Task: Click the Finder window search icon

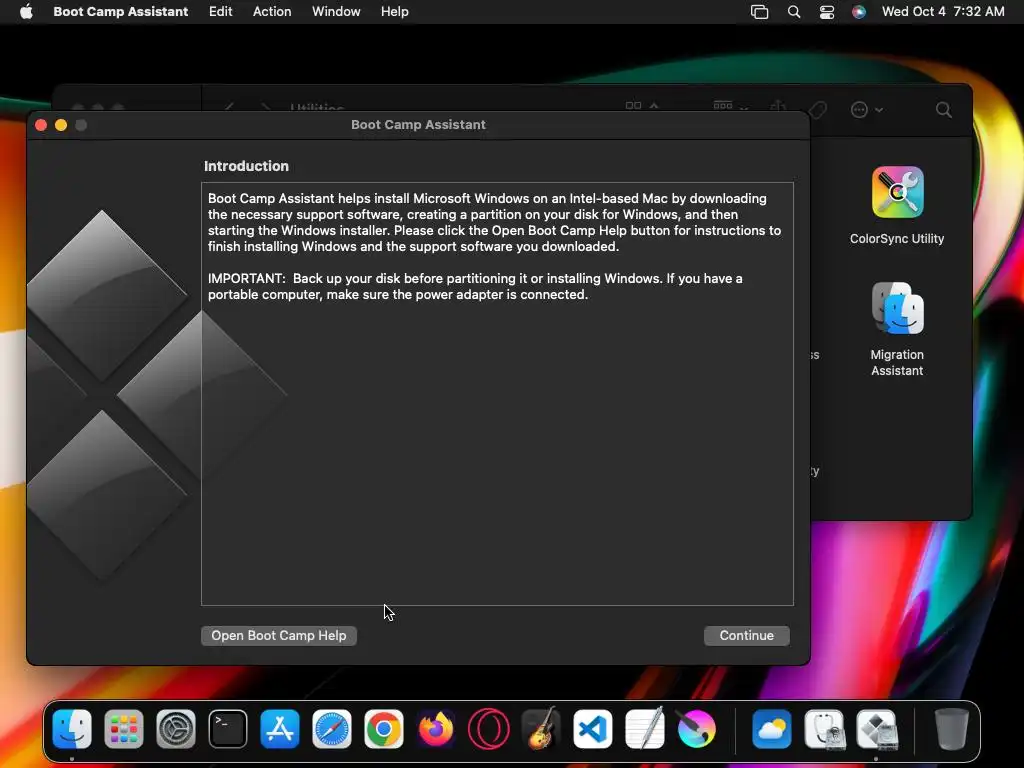Action: coord(944,110)
